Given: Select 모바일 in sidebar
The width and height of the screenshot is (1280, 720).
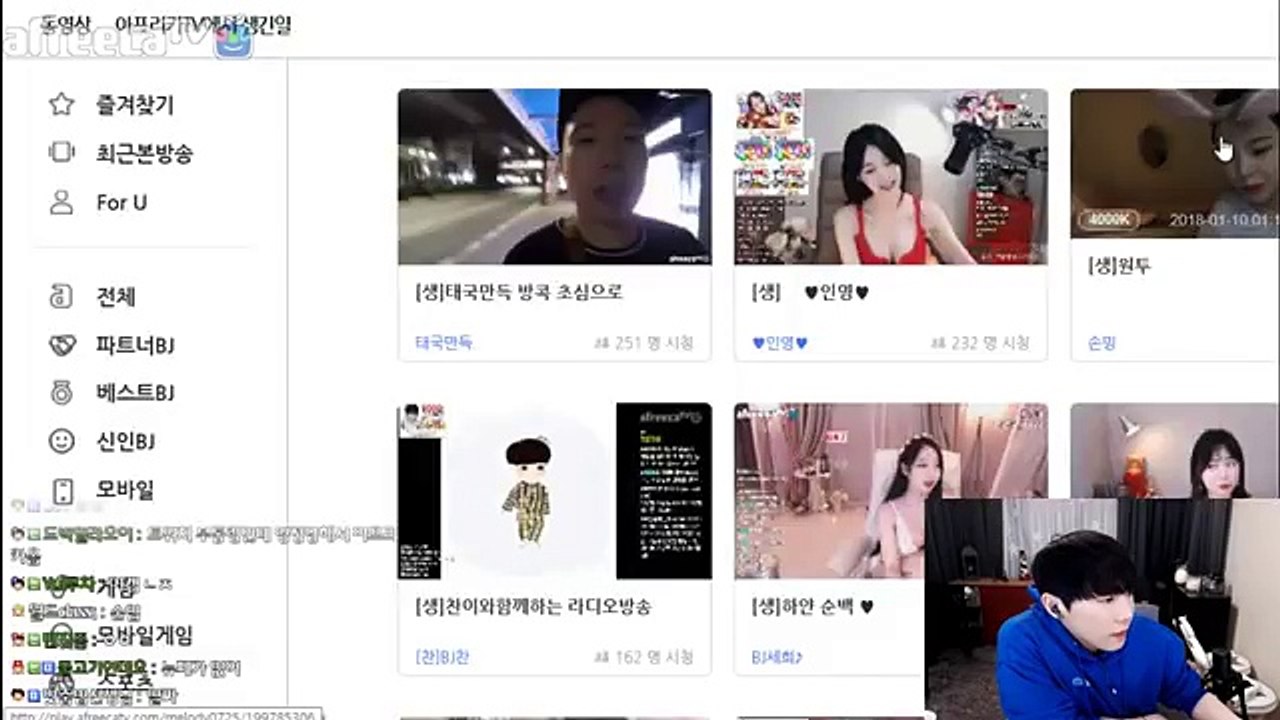Looking at the screenshot, I should [x=125, y=490].
